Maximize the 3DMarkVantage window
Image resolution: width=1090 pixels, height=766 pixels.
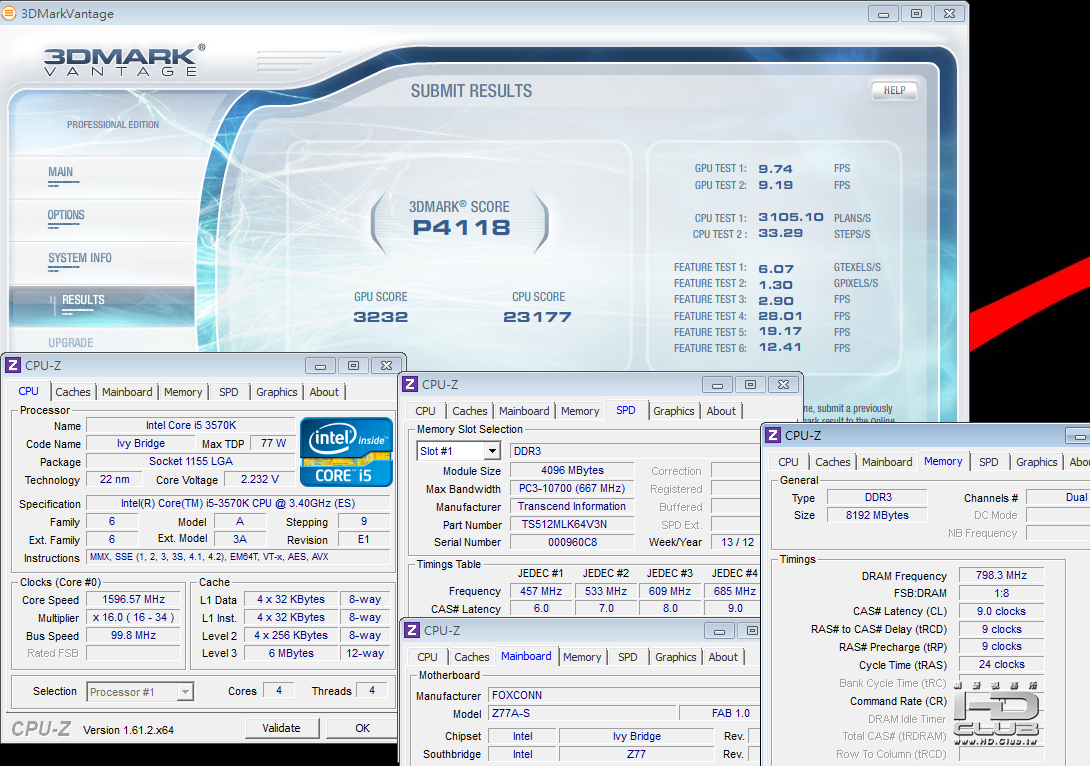(x=916, y=14)
